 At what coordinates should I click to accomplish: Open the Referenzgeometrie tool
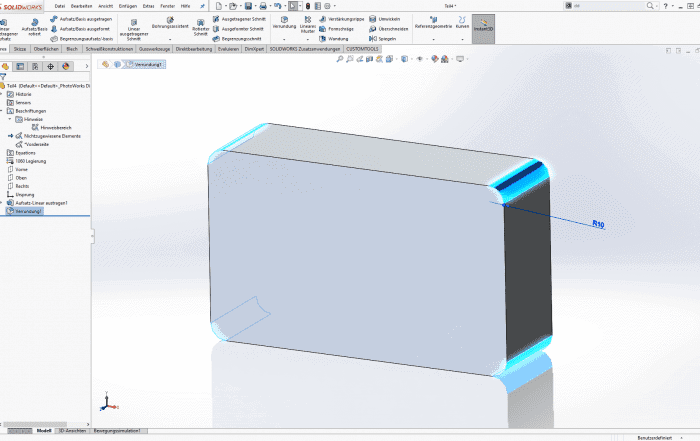(x=433, y=23)
